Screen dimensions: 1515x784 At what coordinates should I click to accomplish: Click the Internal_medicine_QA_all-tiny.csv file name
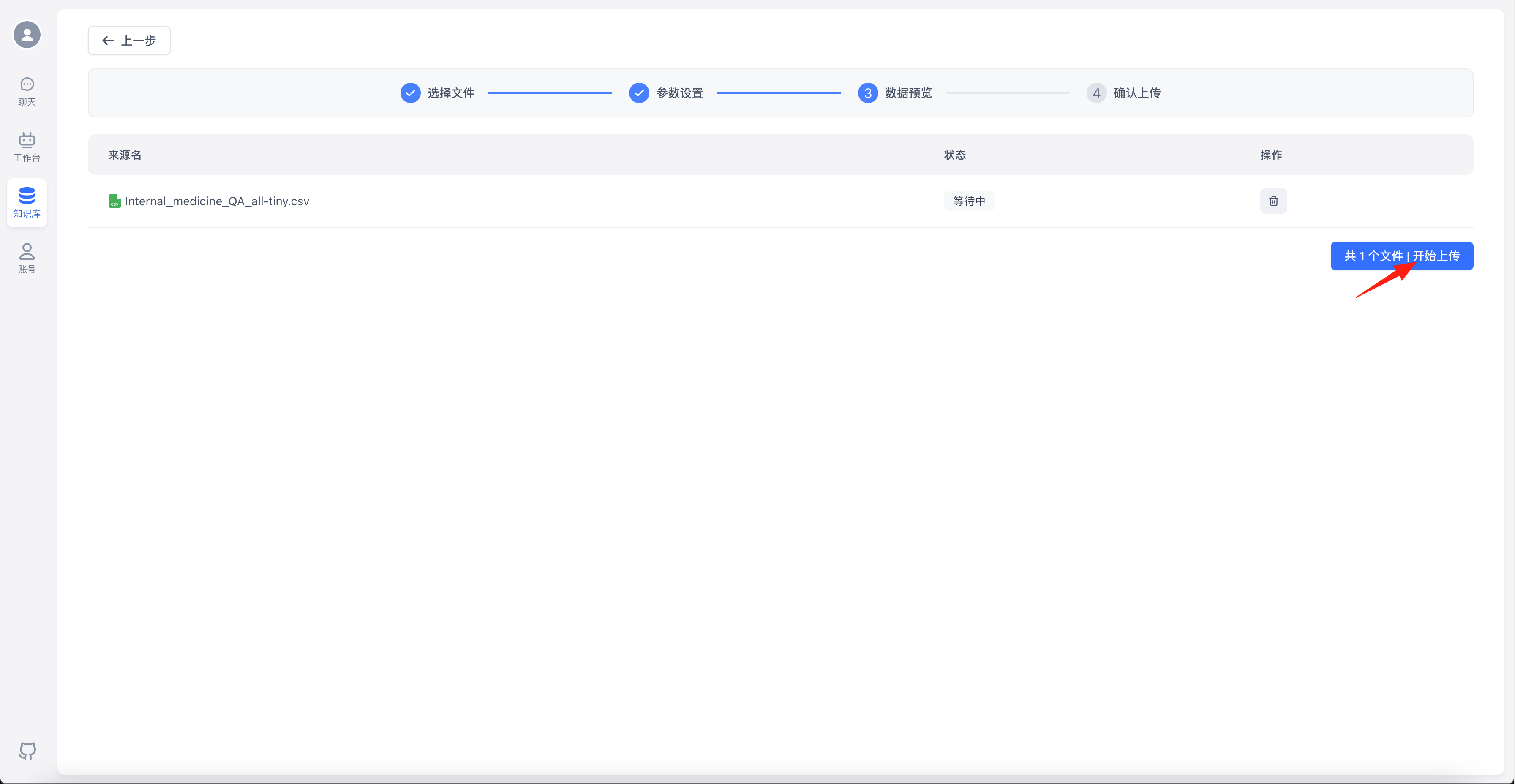click(x=217, y=201)
